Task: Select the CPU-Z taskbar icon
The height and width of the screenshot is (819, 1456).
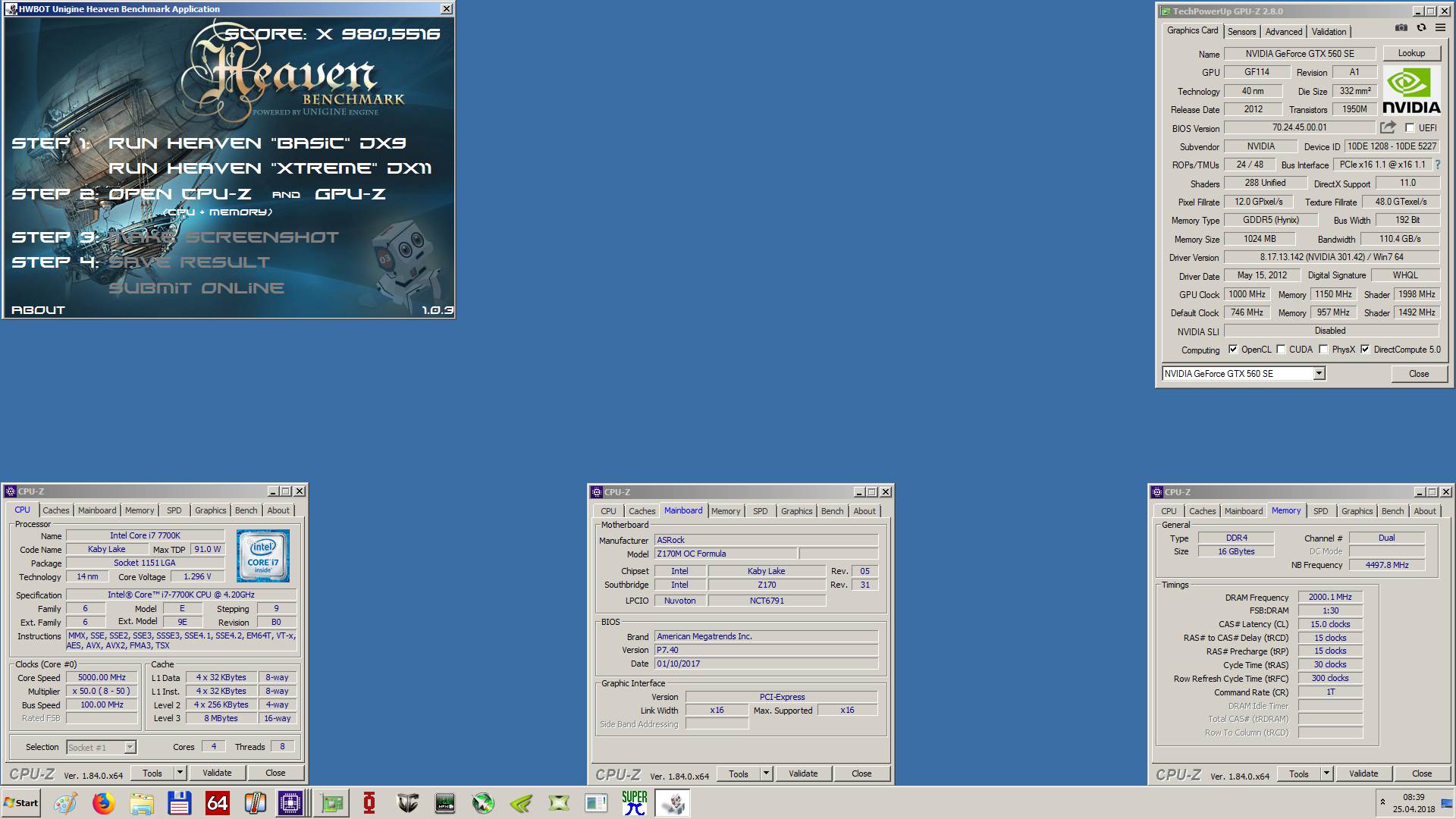Action: [290, 803]
